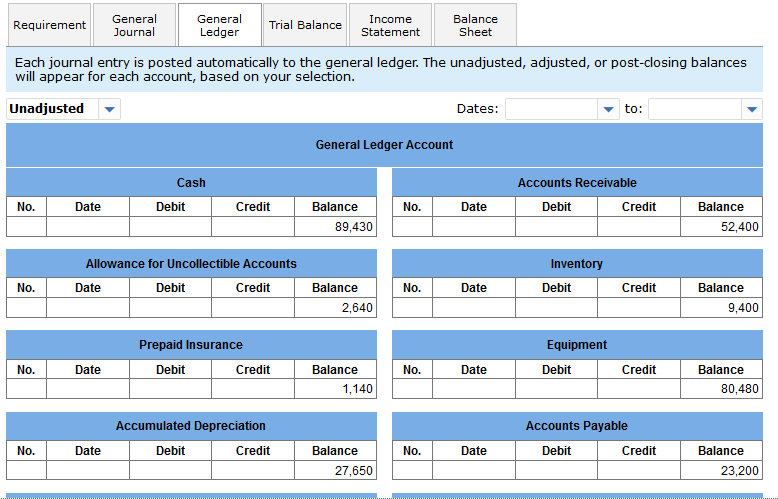This screenshot has height=499, width=778.
Task: Select Accounts Receivable balance 52,400
Action: tap(721, 227)
